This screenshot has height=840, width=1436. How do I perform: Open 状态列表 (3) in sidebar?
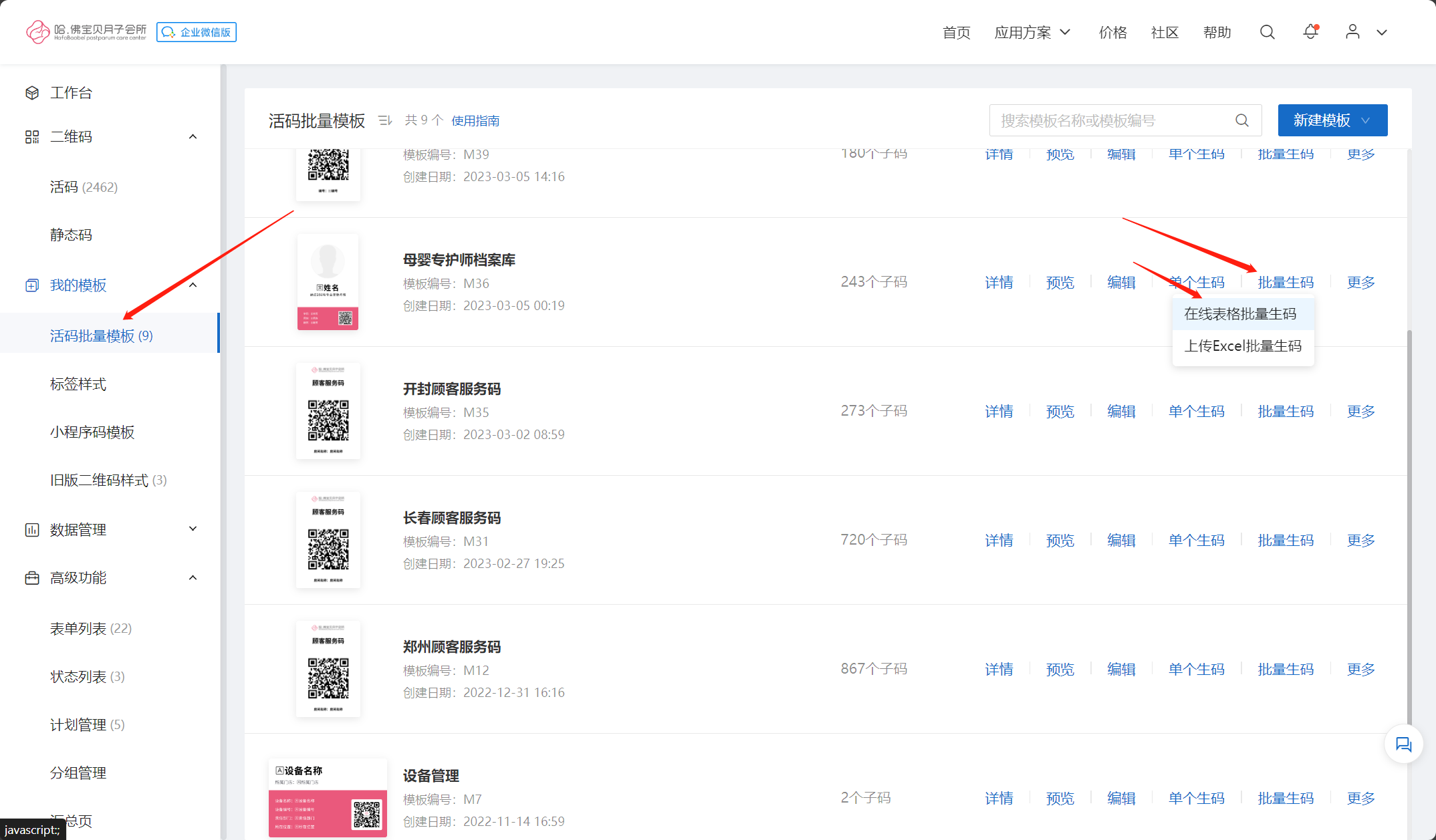coord(88,677)
